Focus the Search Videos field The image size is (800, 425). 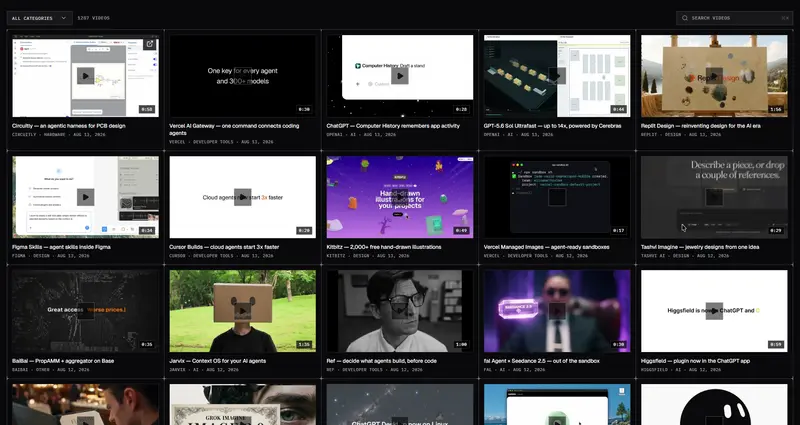(734, 18)
